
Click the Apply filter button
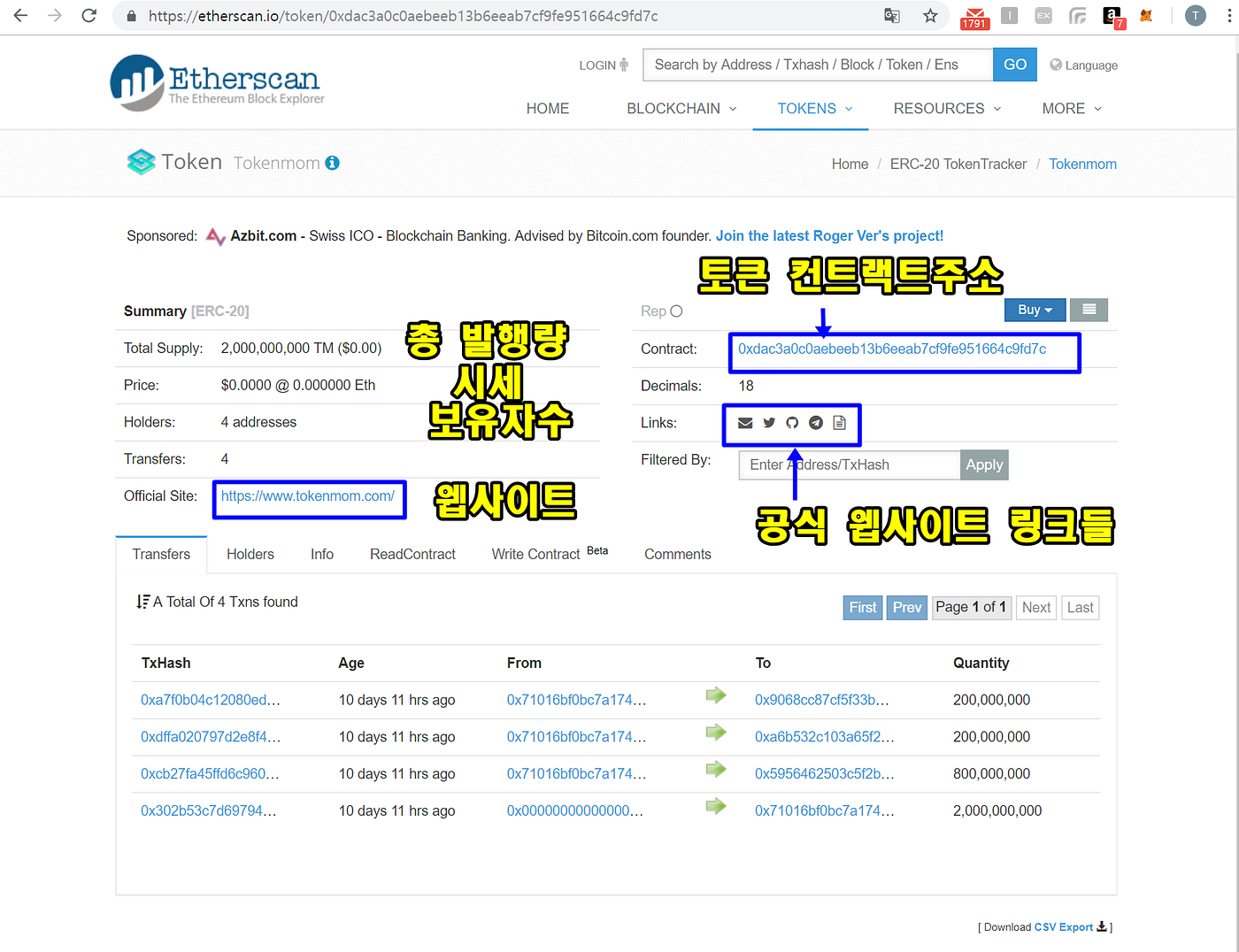pos(984,464)
